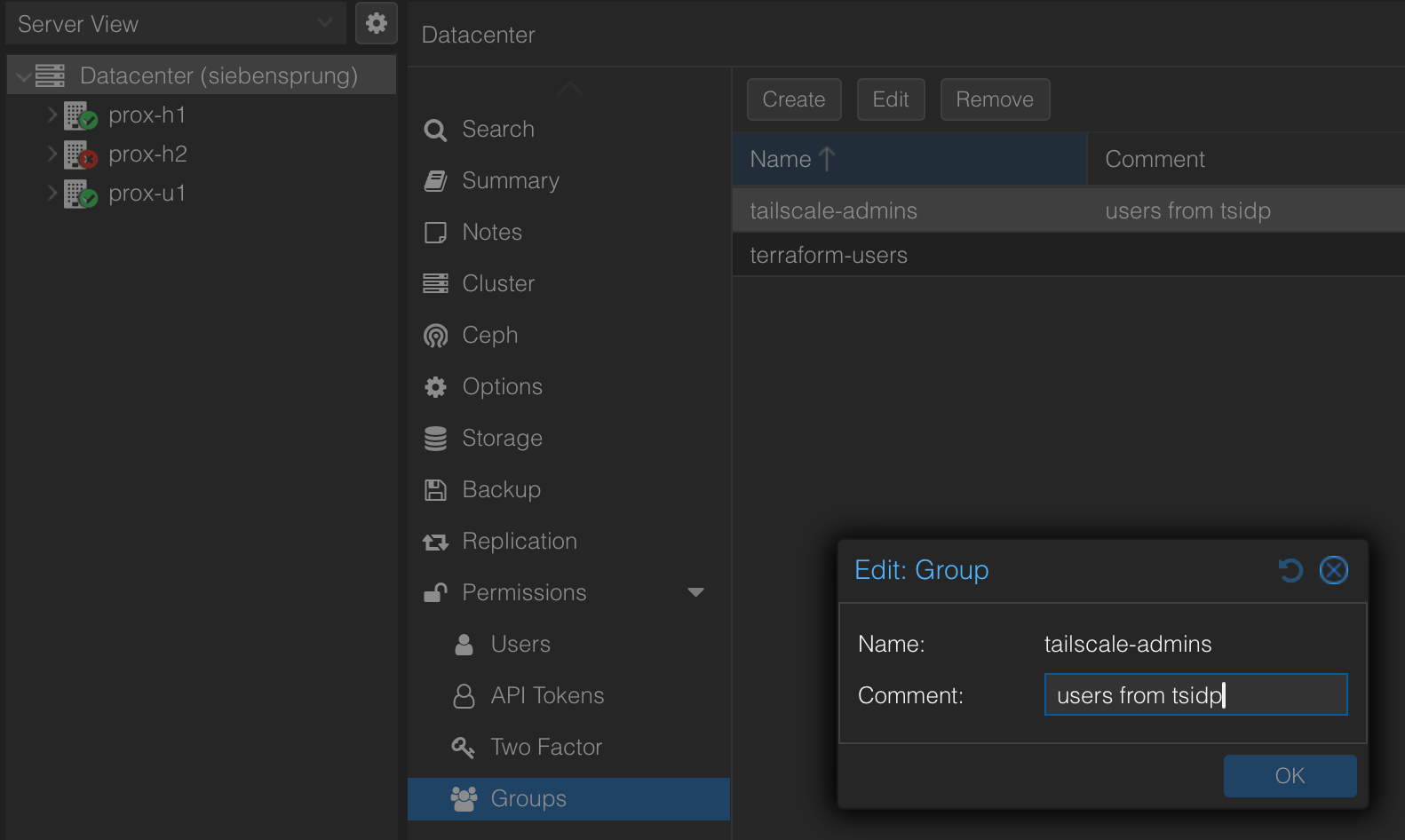
Task: Click the Permissions unlock icon
Action: [435, 592]
